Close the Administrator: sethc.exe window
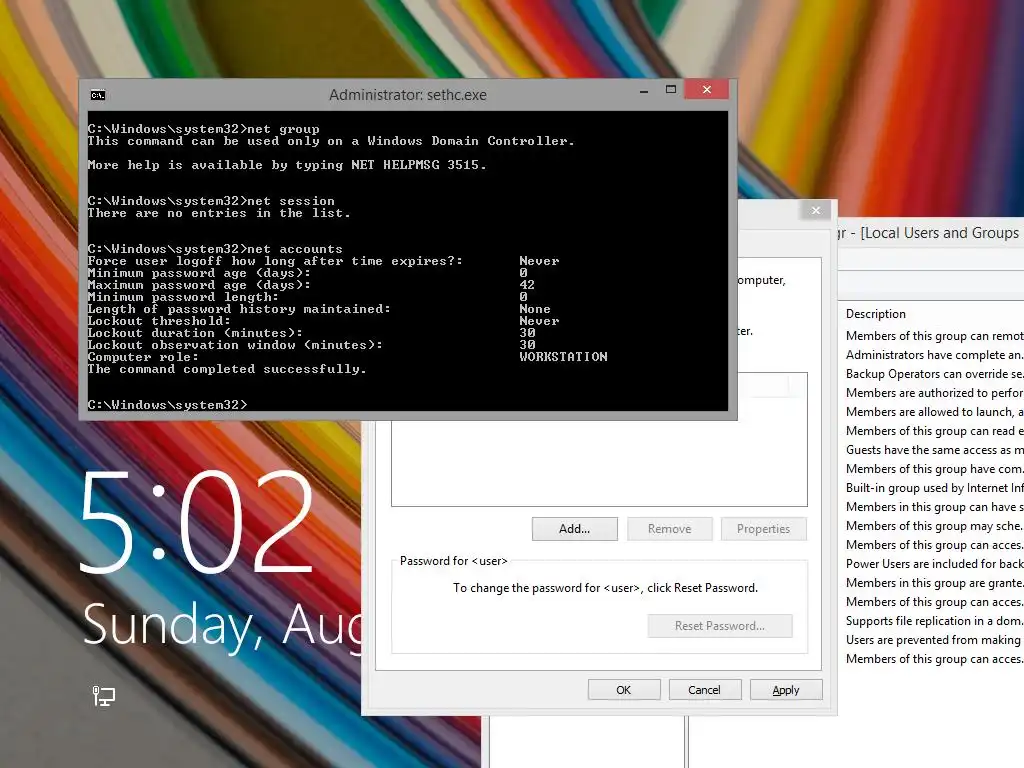The image size is (1024, 768). pyautogui.click(x=707, y=89)
